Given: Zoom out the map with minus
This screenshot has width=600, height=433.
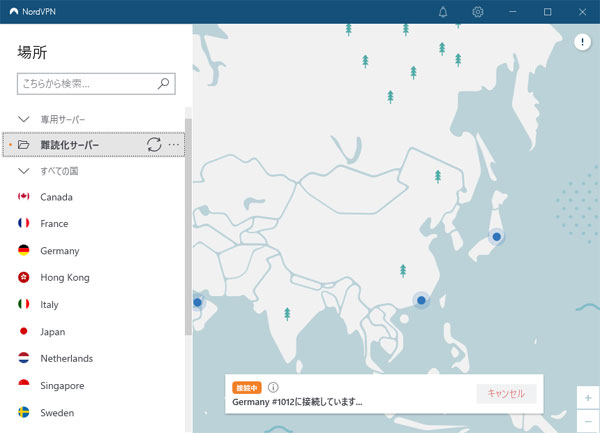Looking at the screenshot, I should [588, 421].
